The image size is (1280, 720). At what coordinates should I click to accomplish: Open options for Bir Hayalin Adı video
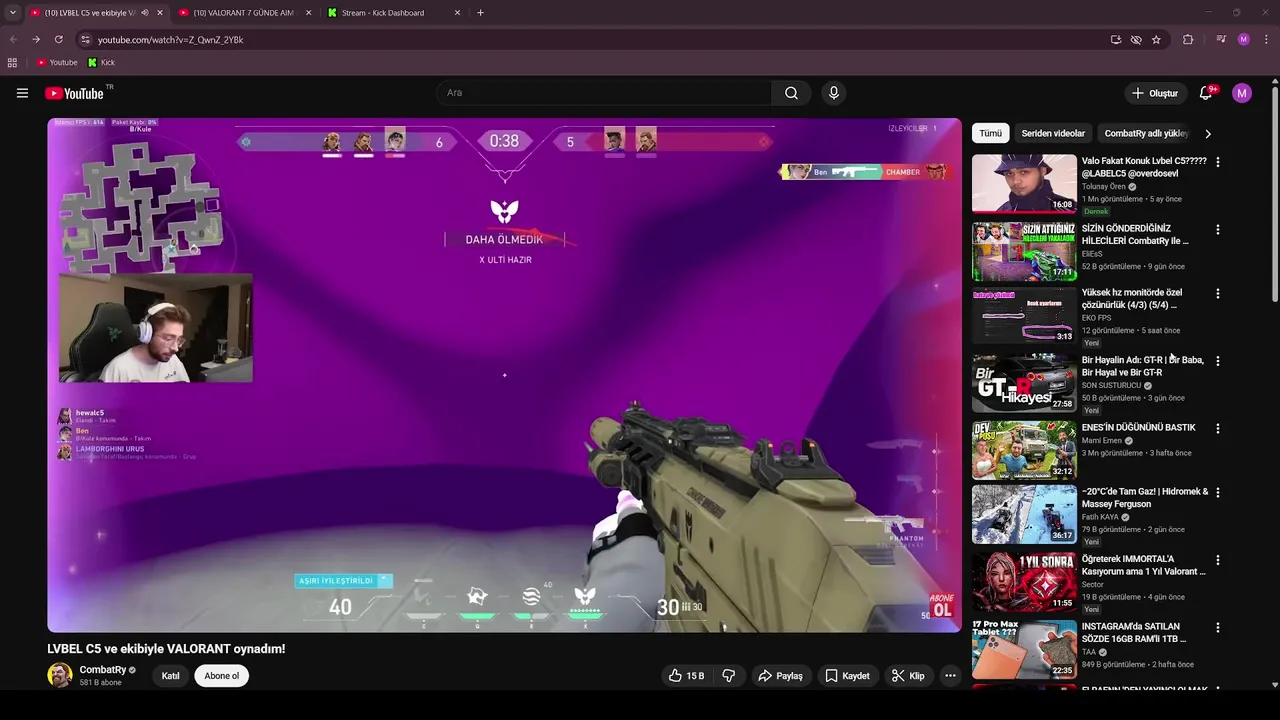1217,361
